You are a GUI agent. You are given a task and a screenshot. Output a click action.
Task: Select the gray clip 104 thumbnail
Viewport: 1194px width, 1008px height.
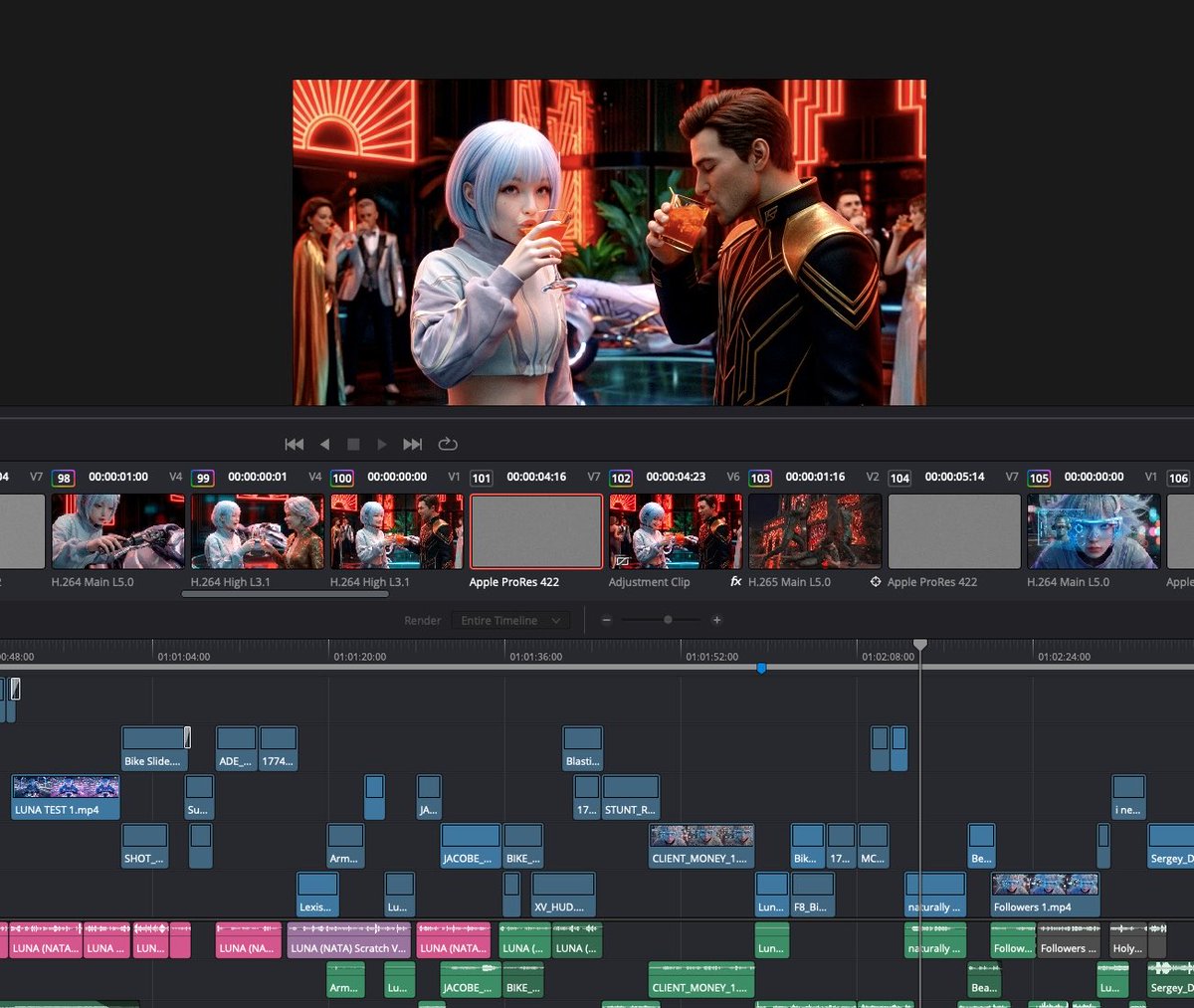point(954,531)
